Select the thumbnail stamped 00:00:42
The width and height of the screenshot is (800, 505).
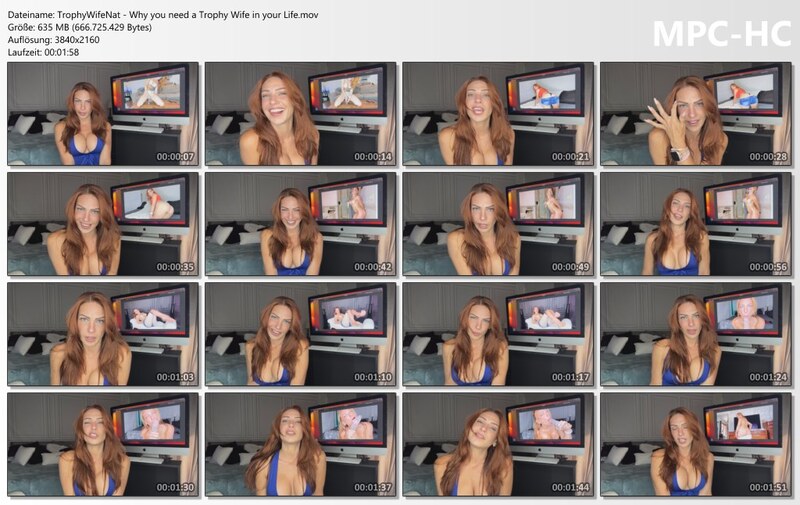coord(301,224)
